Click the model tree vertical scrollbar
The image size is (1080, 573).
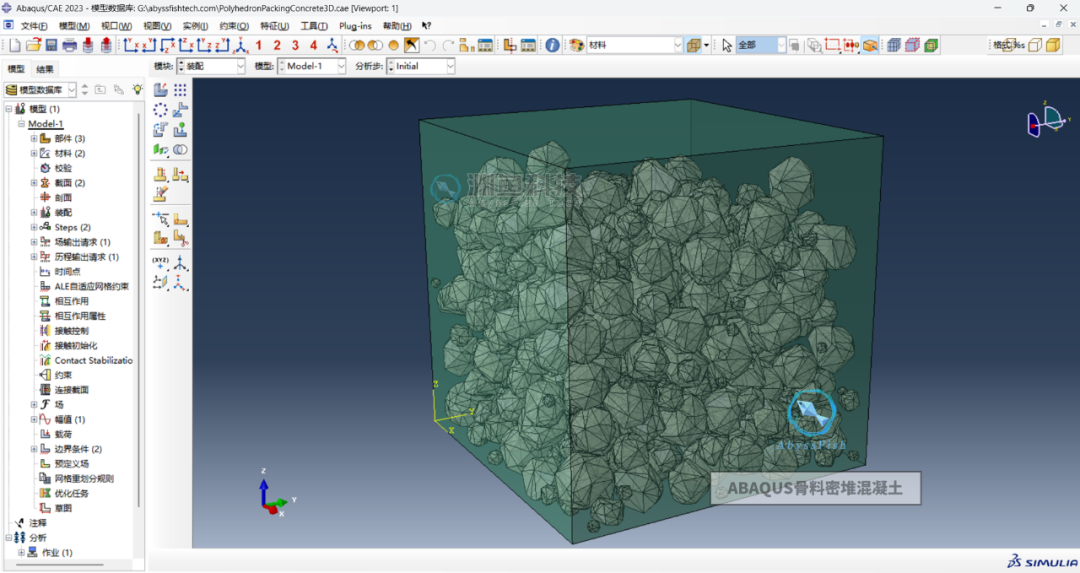point(139,310)
